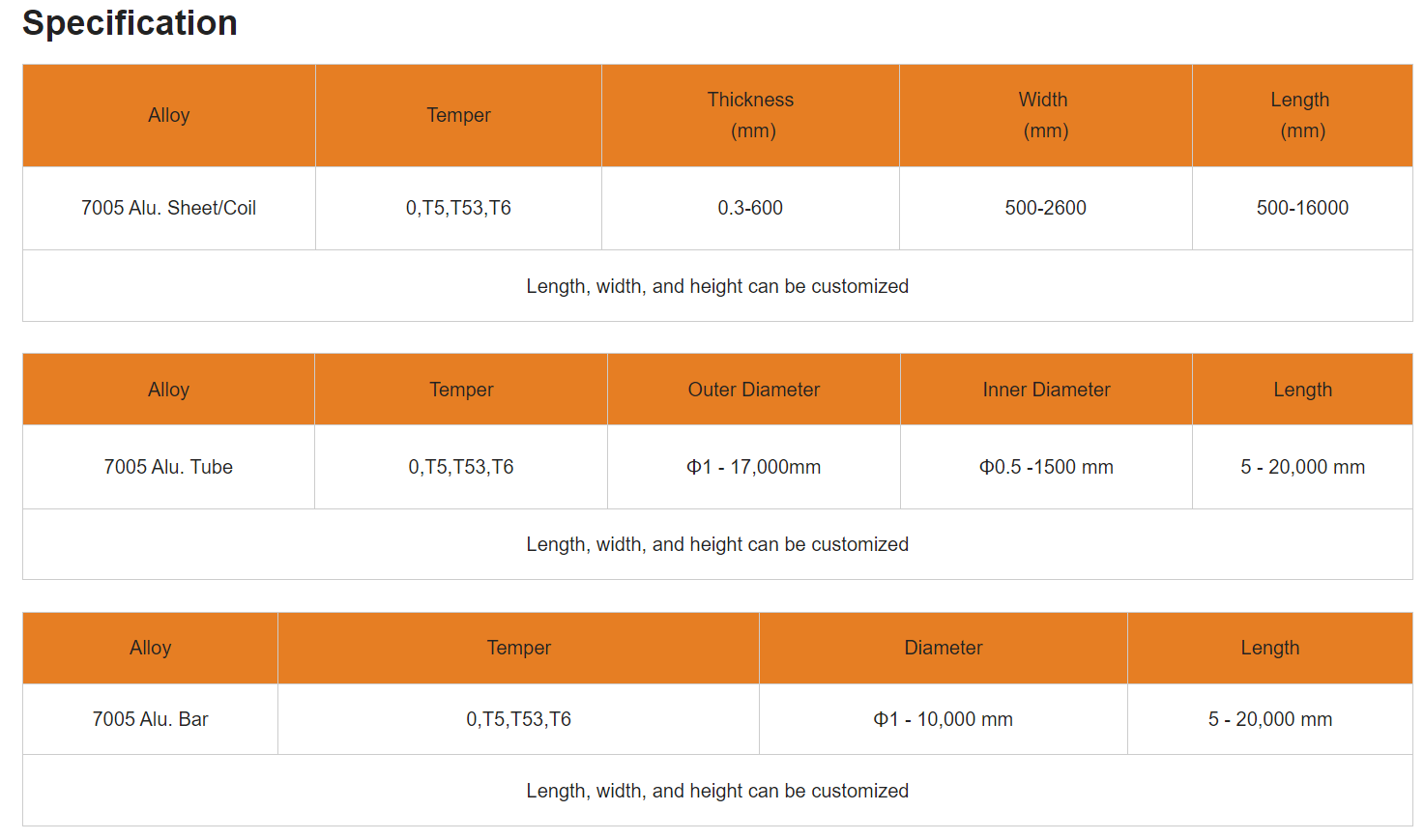The width and height of the screenshot is (1424, 840).
Task: Select the Φ1 - 17,000mm outer diameter value
Action: [x=753, y=467]
